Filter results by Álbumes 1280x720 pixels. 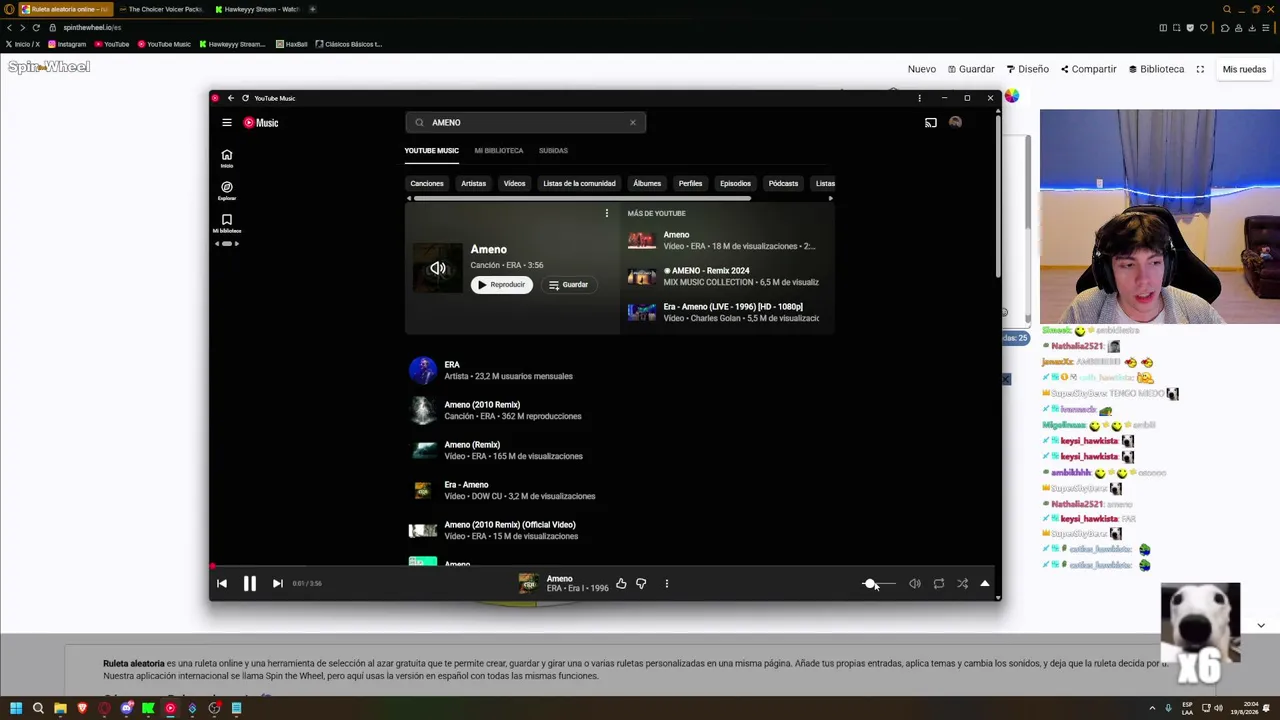647,184
